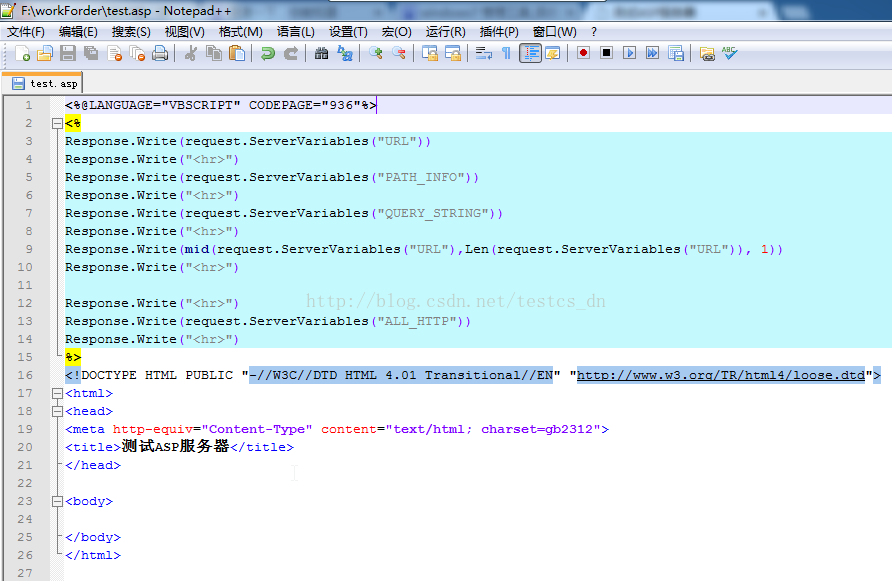
Task: Click line number 1 in the margin
Action: (28, 105)
